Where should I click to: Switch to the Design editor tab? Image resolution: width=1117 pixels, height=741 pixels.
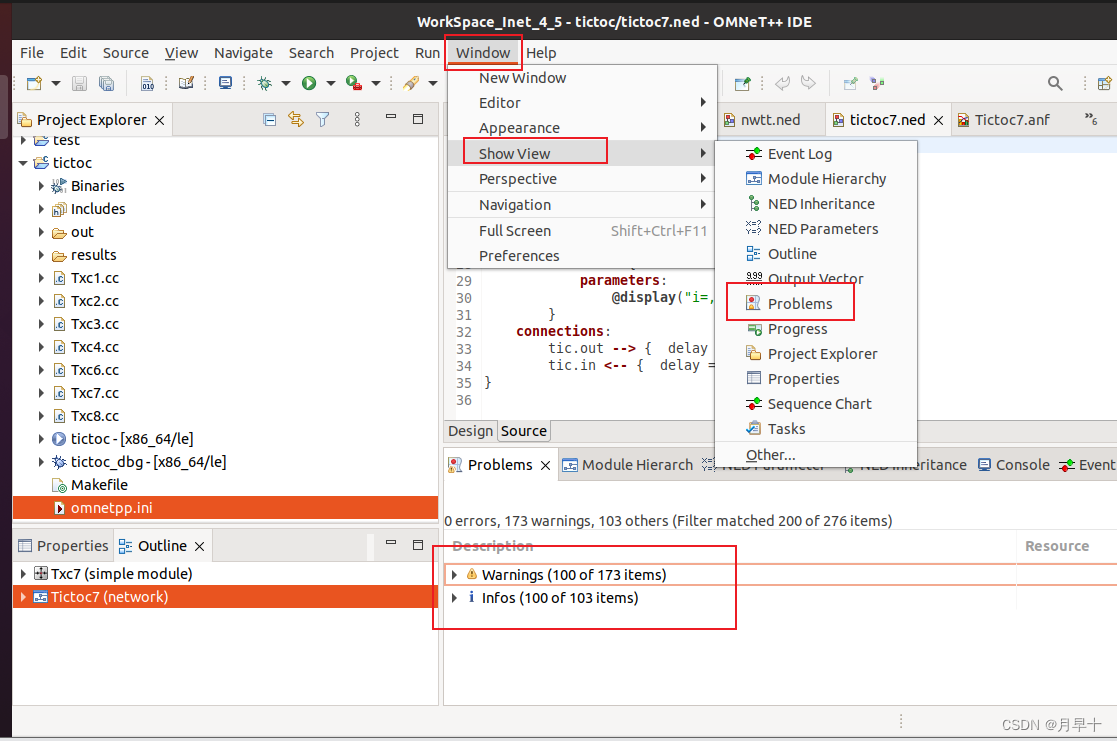tap(470, 431)
